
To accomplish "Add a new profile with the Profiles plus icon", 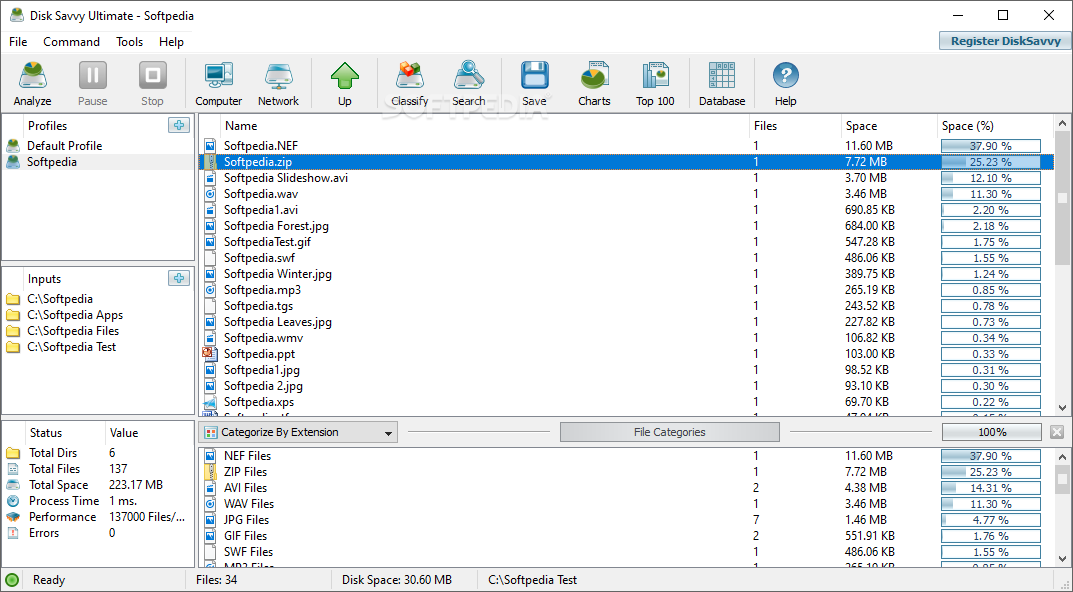I will [179, 125].
